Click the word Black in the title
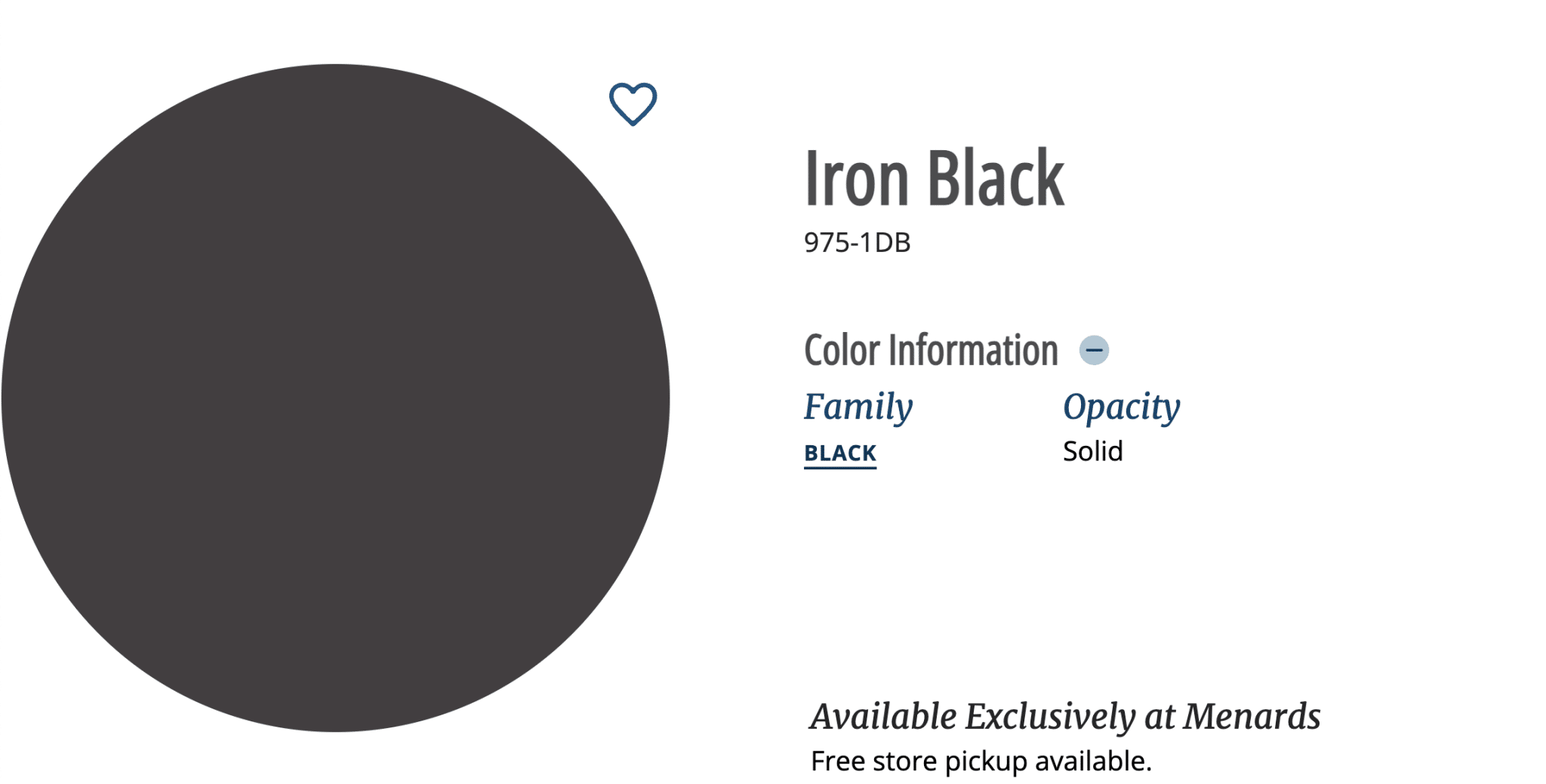The width and height of the screenshot is (1546, 784). point(995,178)
